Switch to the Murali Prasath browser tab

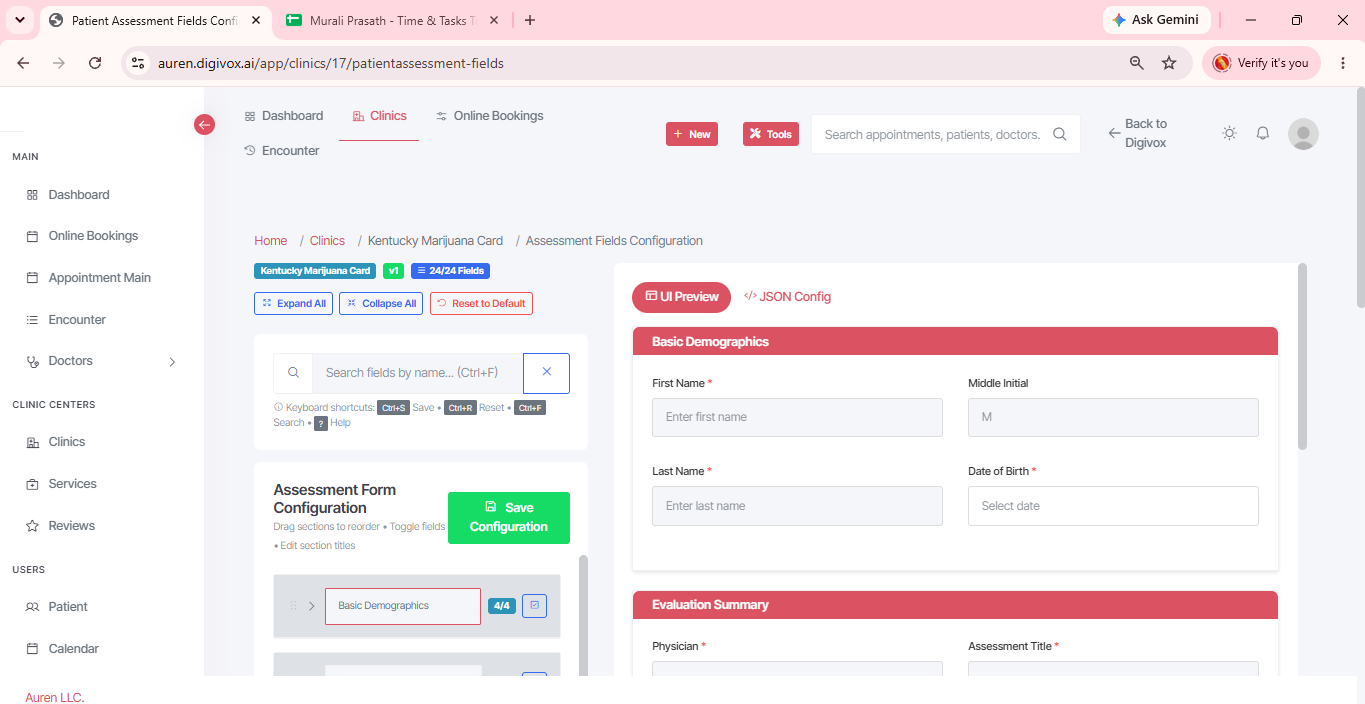(x=391, y=20)
